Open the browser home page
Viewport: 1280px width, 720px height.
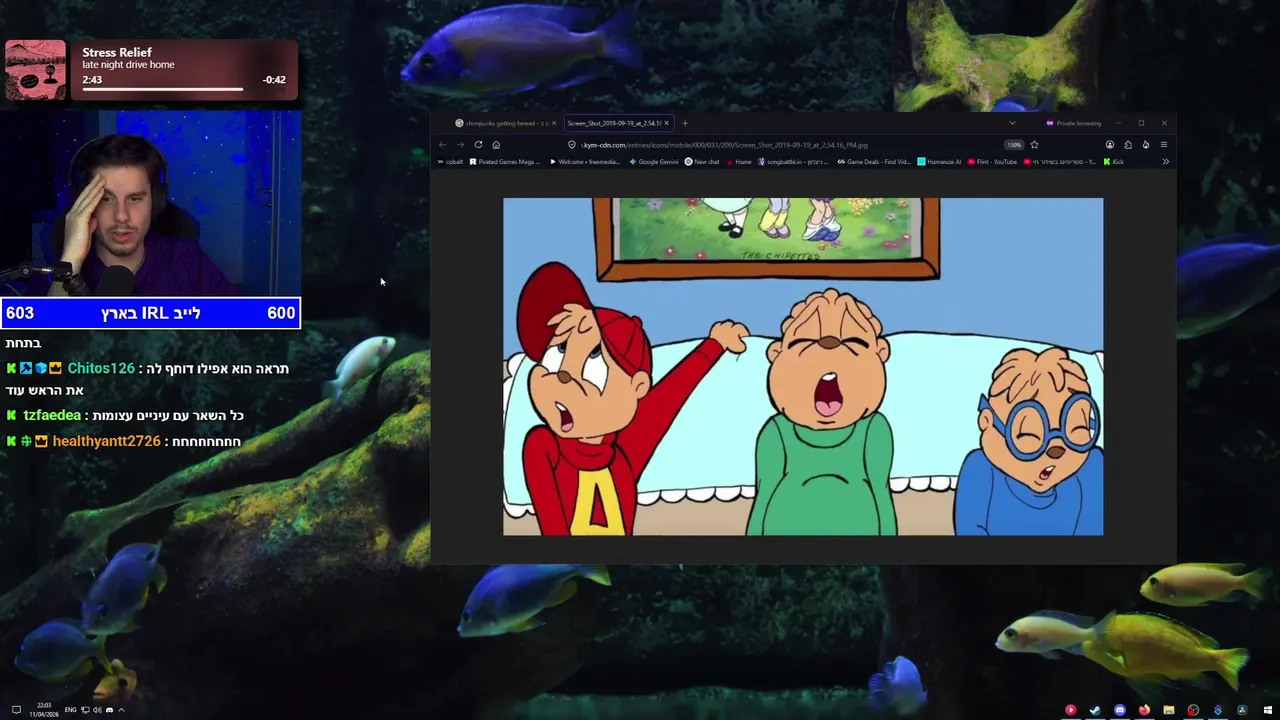(496, 145)
